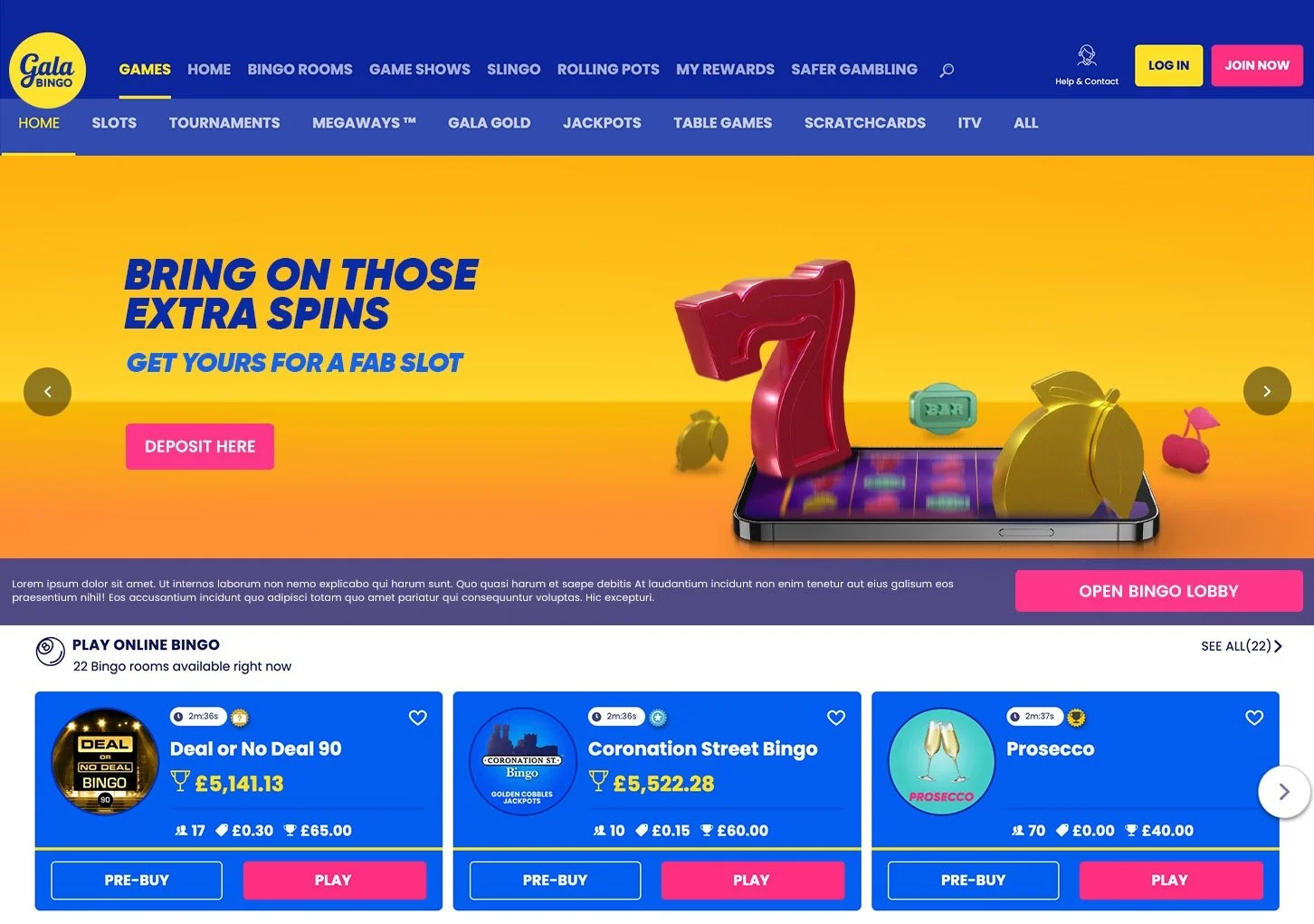Viewport: 1314px width, 924px height.
Task: Click trophy icon next to £5,141.13
Action: pyautogui.click(x=180, y=781)
